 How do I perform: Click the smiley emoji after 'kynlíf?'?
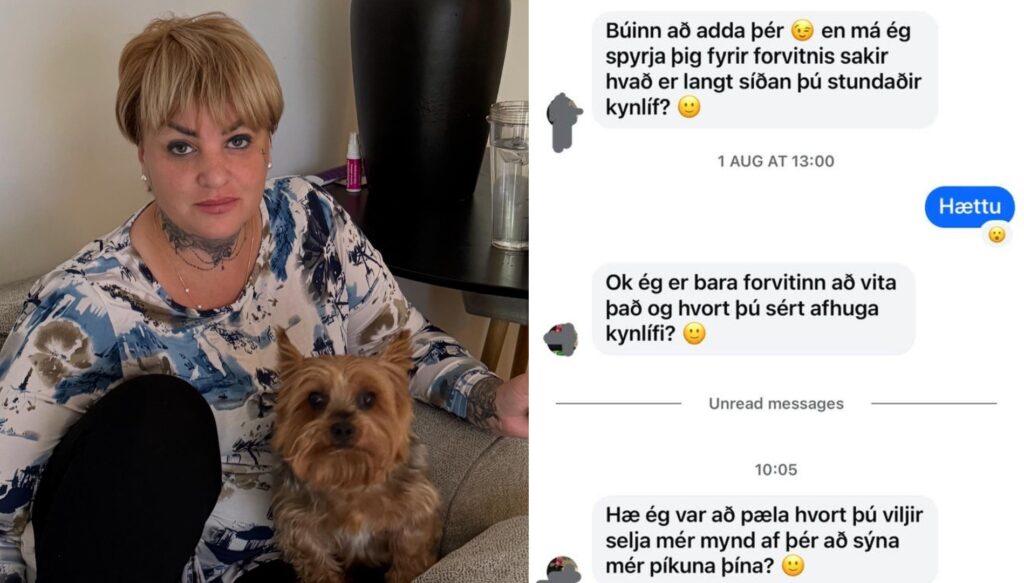(689, 106)
